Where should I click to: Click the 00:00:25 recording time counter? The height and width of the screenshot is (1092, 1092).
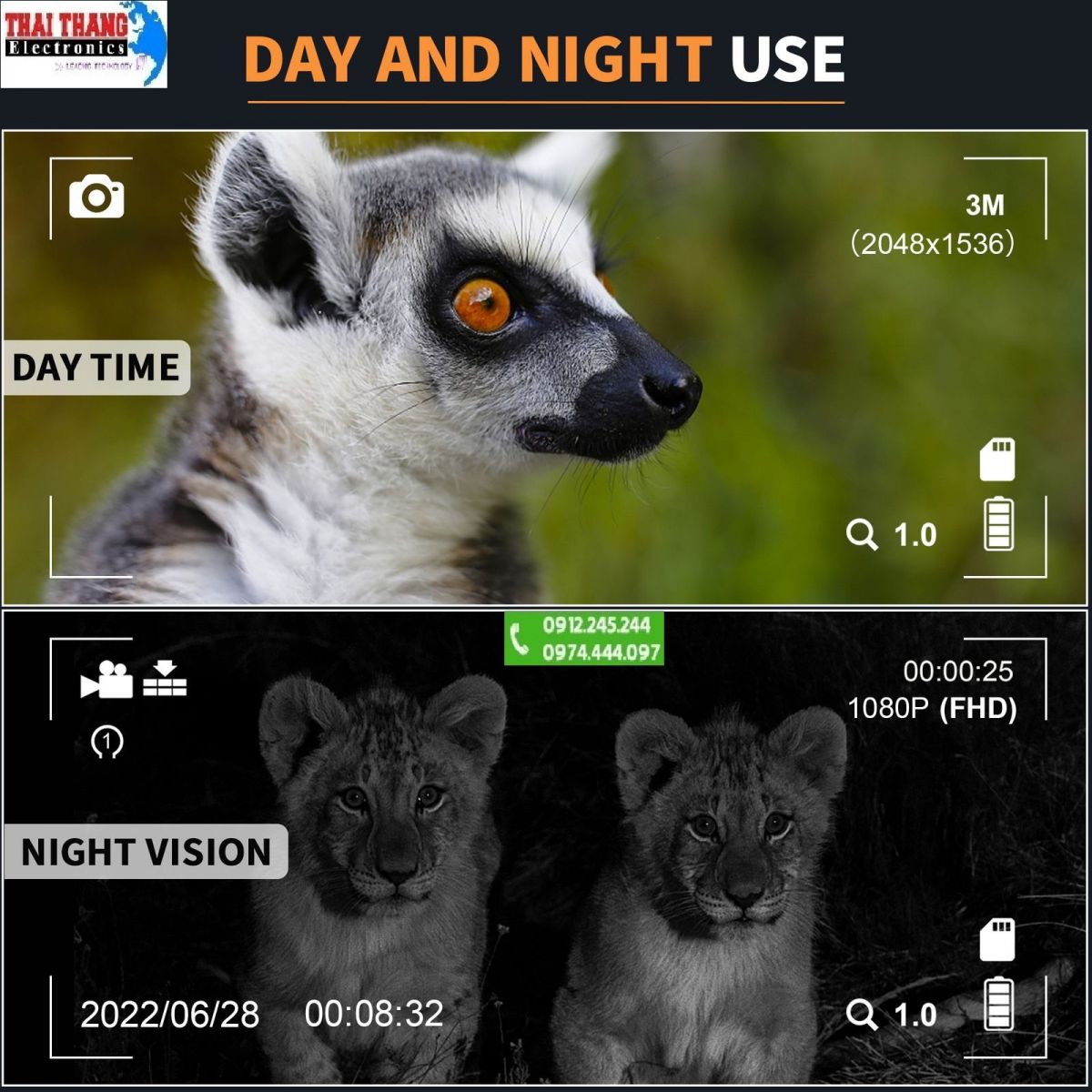click(958, 672)
